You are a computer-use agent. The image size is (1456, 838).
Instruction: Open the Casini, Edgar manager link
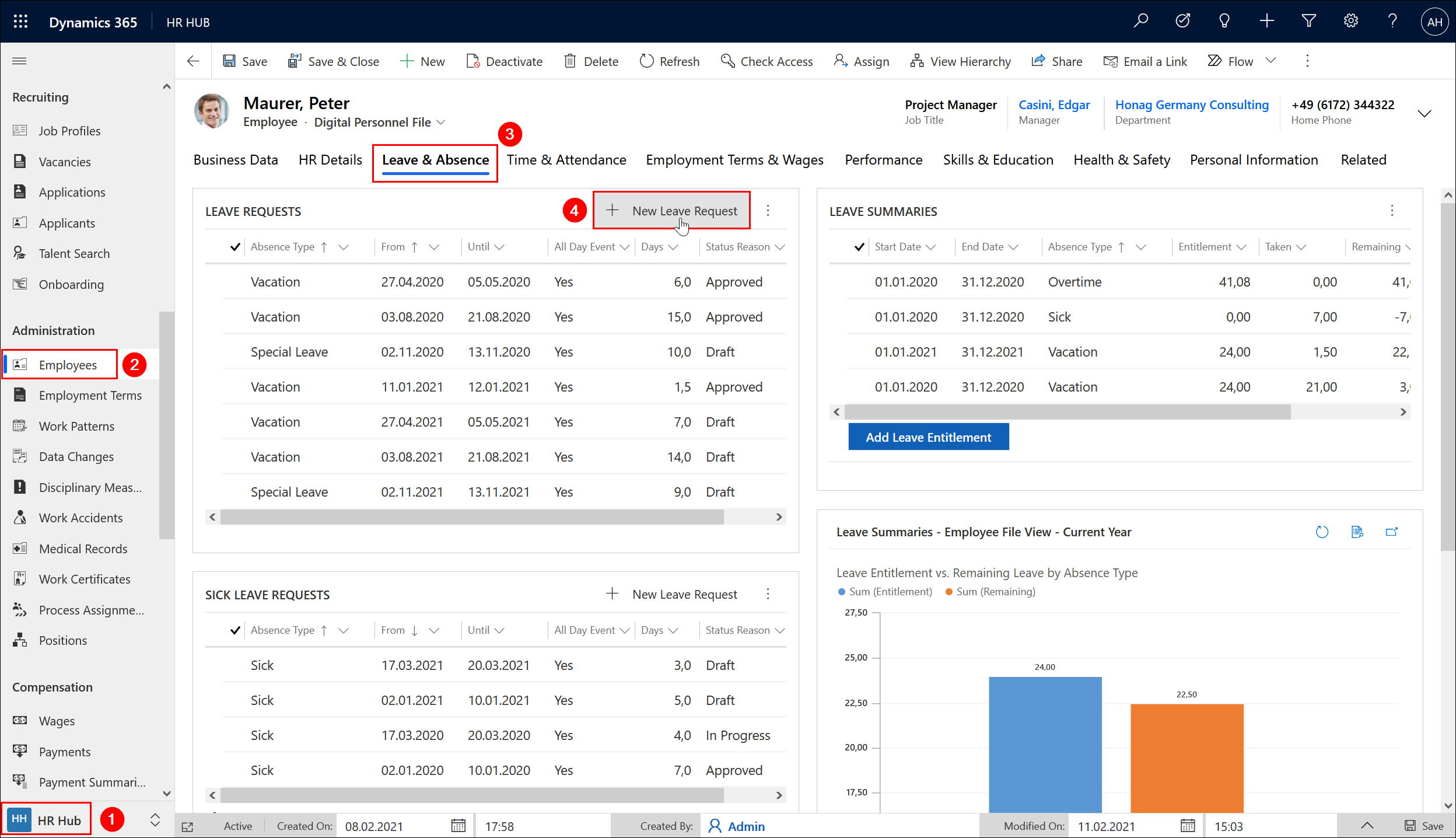[1053, 105]
